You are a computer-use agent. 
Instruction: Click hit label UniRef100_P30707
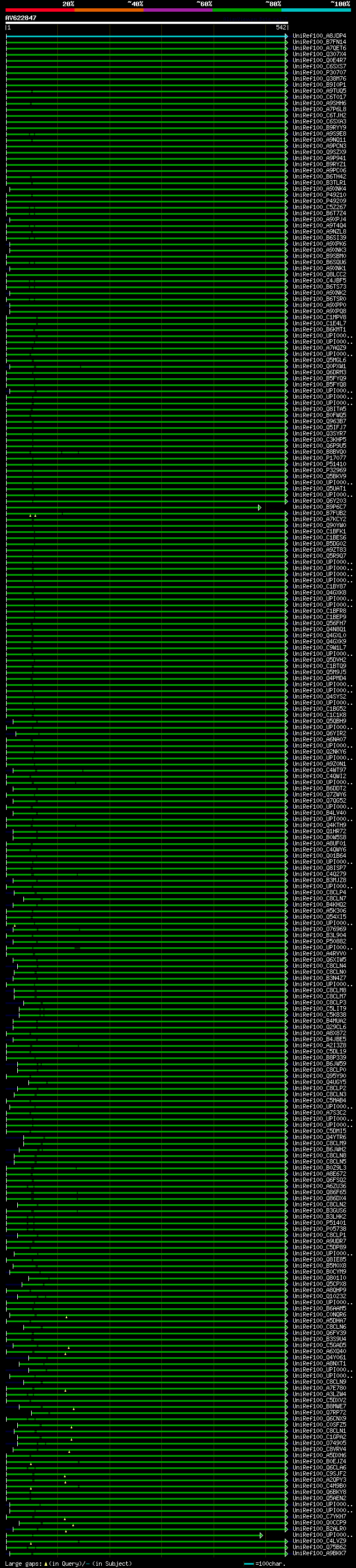coord(319,72)
